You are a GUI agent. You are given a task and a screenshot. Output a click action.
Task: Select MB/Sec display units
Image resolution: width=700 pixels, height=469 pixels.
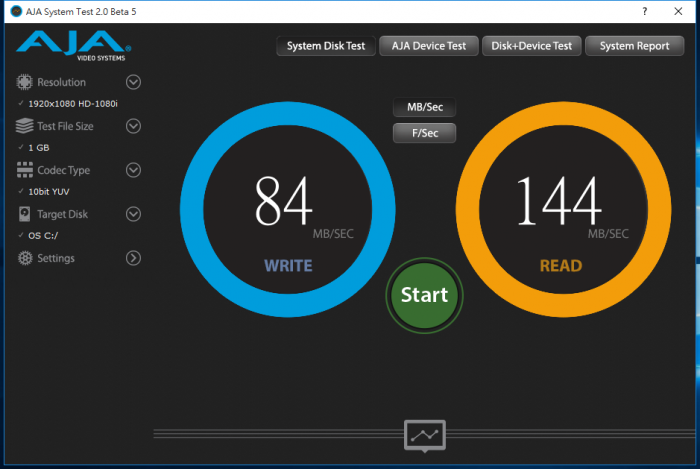(425, 107)
